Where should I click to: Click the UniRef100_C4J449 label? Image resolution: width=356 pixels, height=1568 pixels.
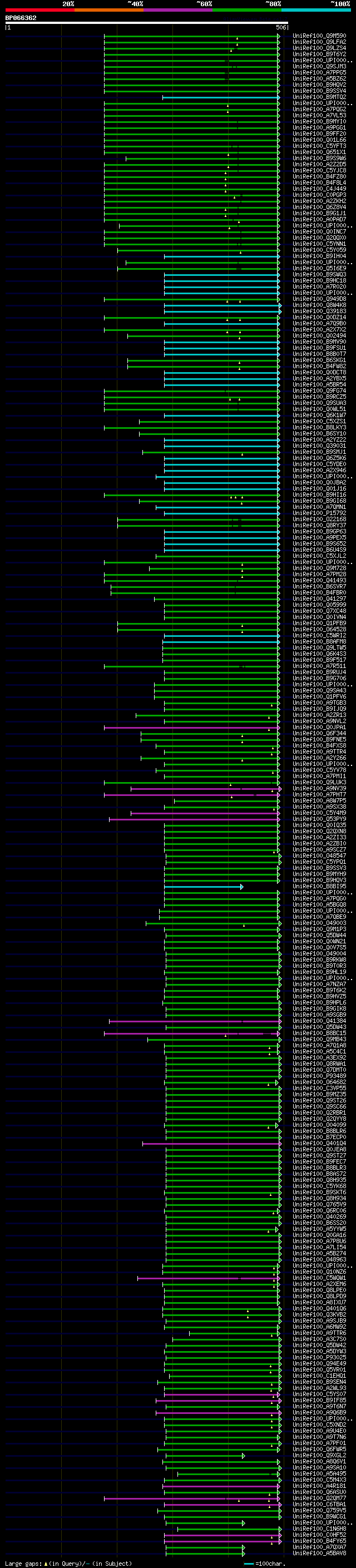pos(319,189)
